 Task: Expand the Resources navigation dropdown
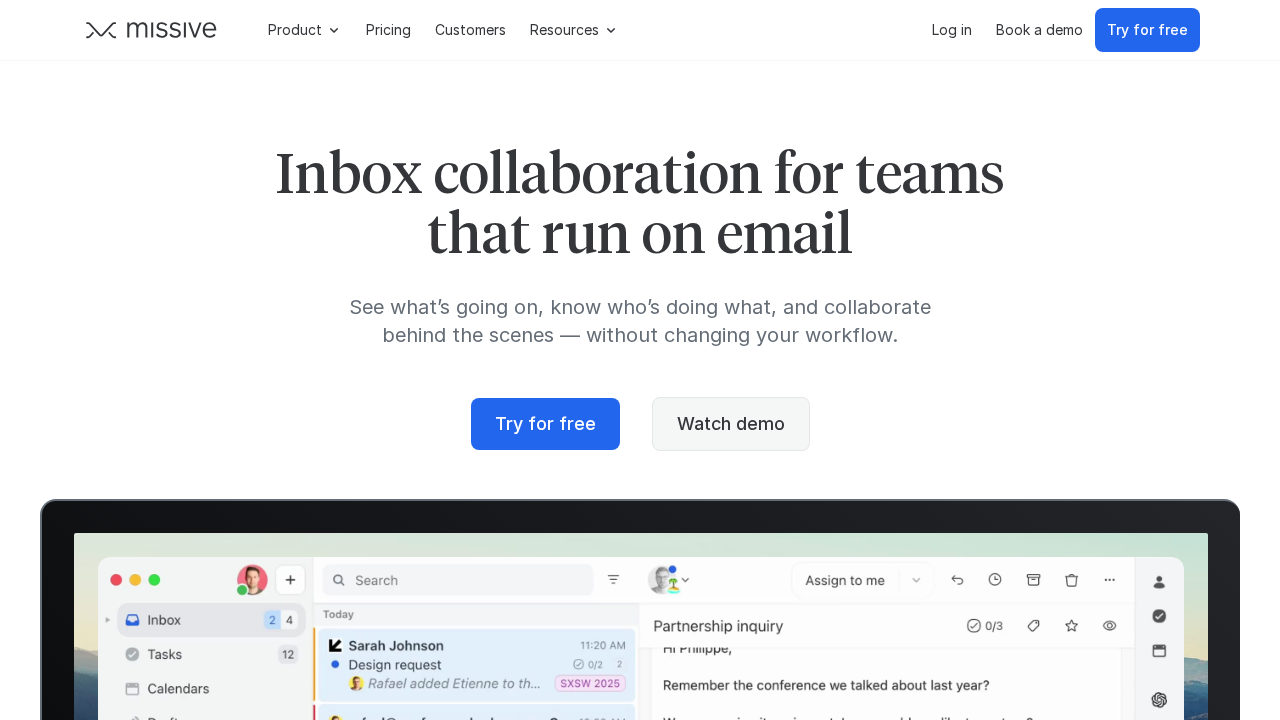(572, 29)
